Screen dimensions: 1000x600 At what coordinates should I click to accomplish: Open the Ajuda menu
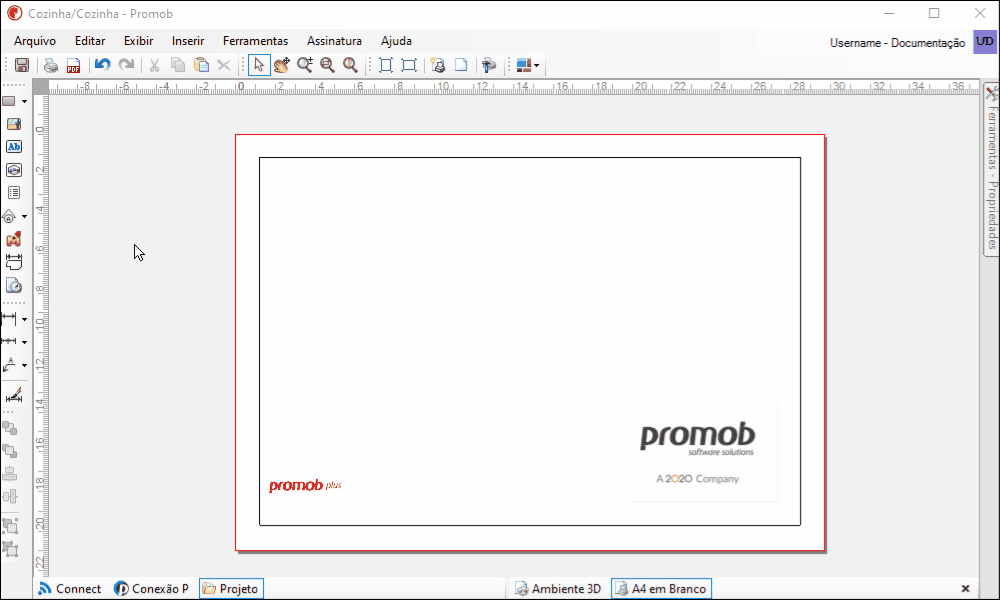tap(396, 41)
